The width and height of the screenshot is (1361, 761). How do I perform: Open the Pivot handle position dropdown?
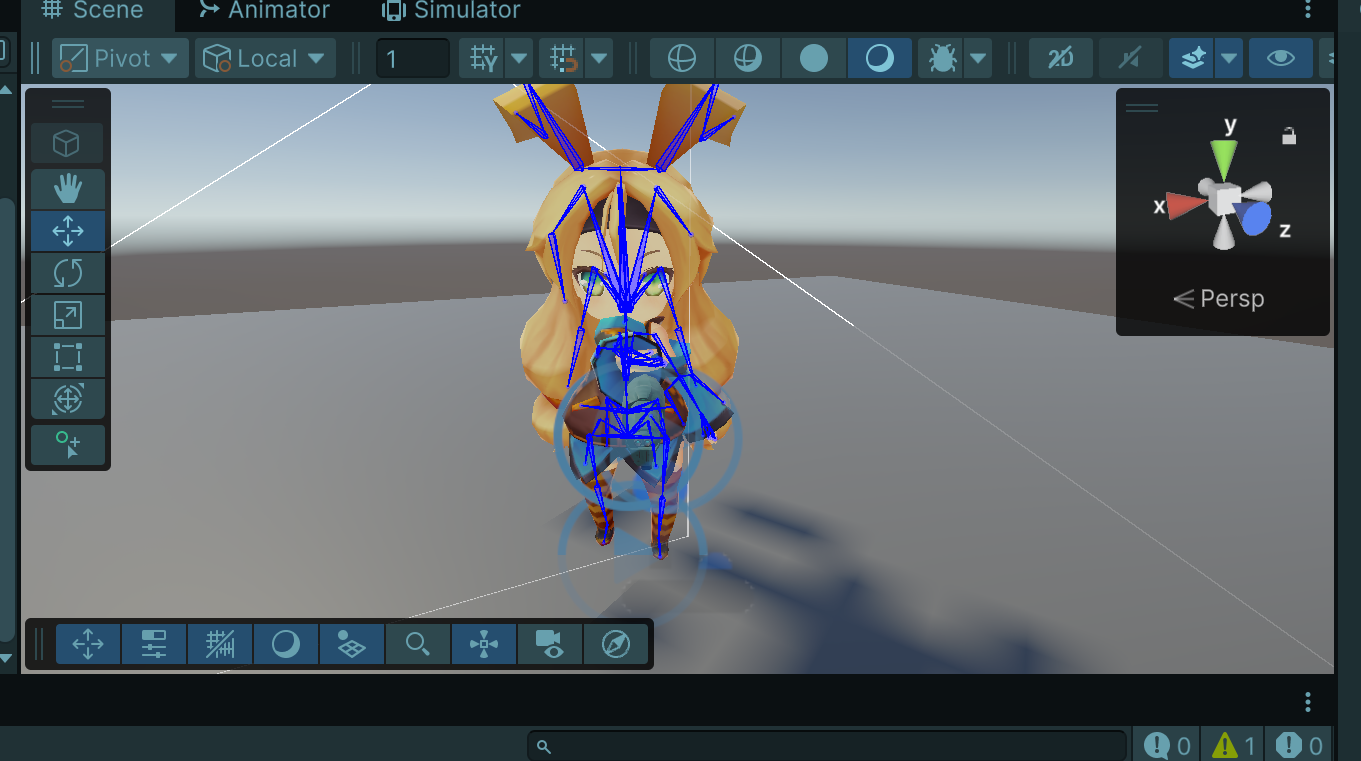coord(121,59)
